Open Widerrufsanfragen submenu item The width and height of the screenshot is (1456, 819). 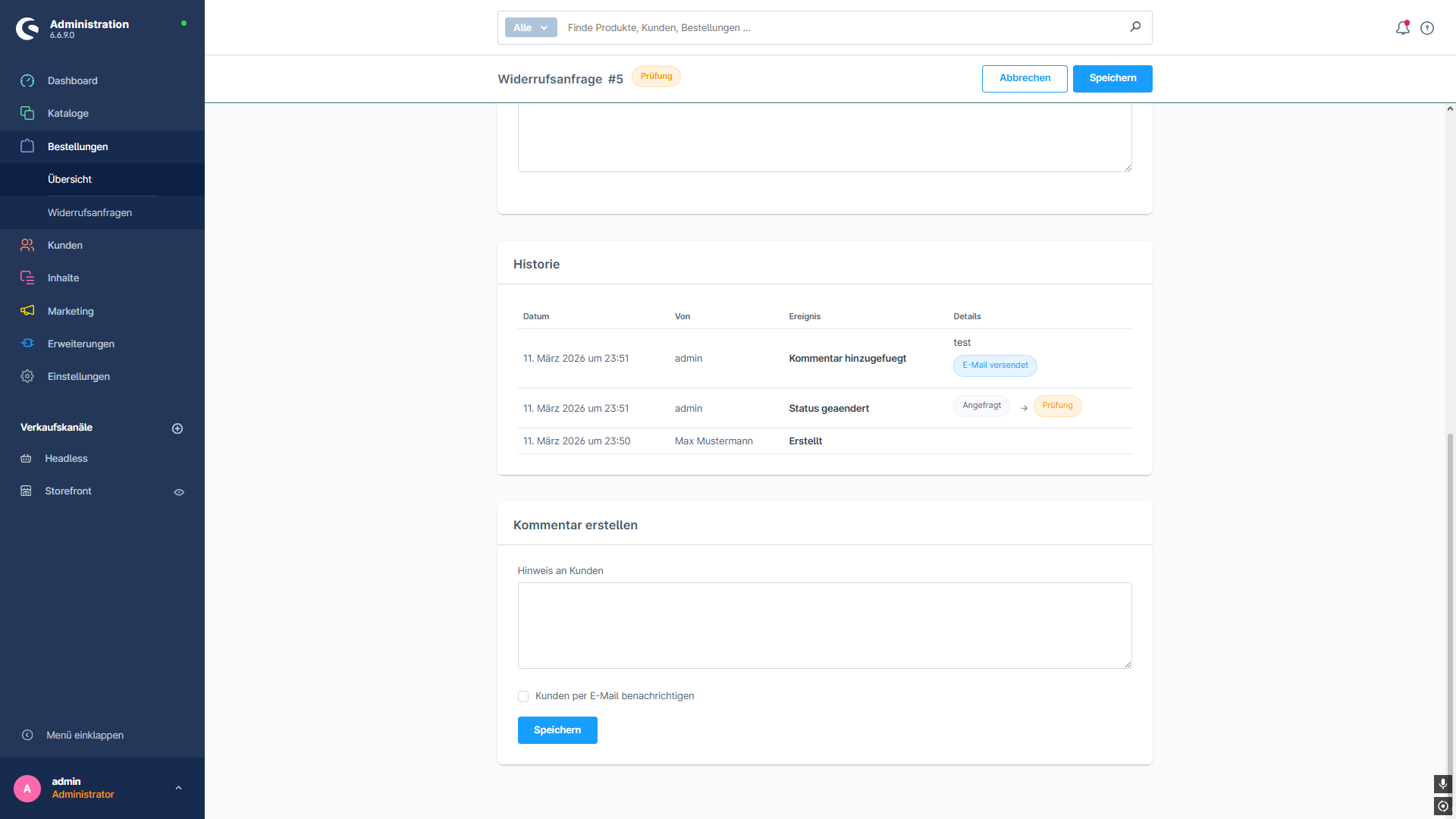pyautogui.click(x=89, y=212)
